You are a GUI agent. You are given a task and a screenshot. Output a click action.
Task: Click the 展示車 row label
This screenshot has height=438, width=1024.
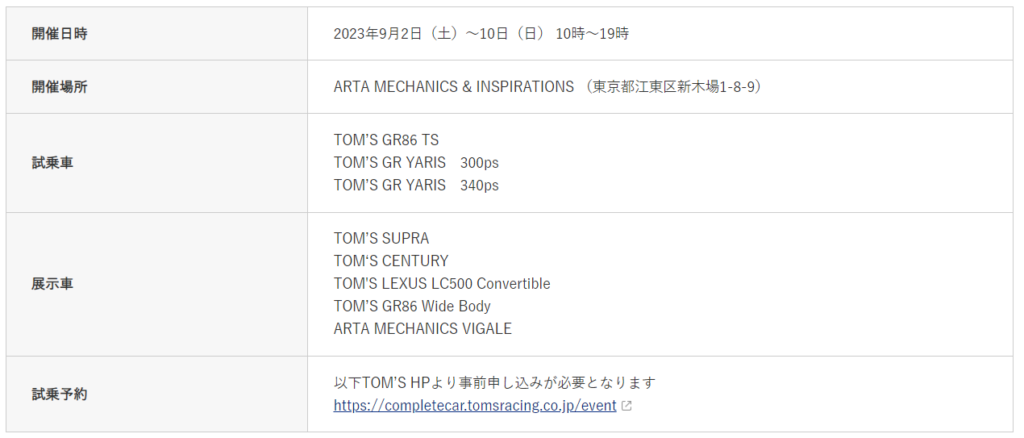[53, 284]
